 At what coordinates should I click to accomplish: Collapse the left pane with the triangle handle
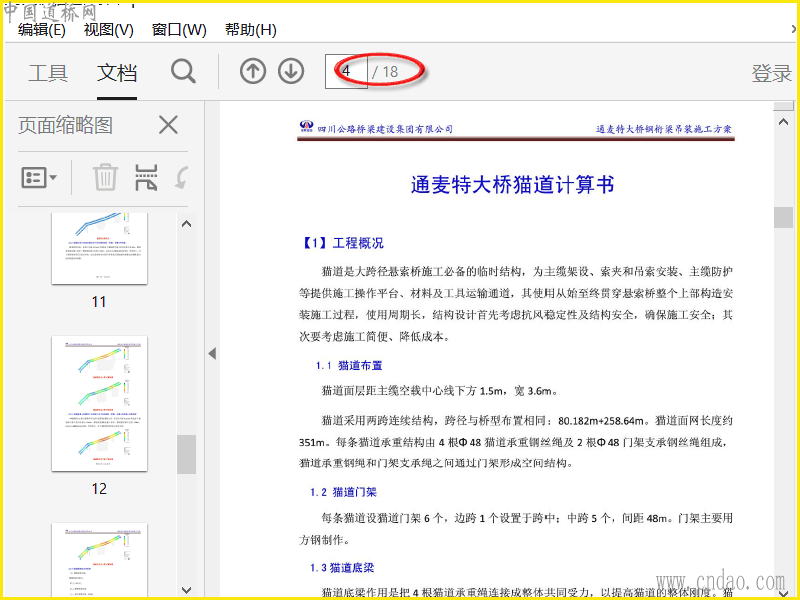tap(211, 354)
